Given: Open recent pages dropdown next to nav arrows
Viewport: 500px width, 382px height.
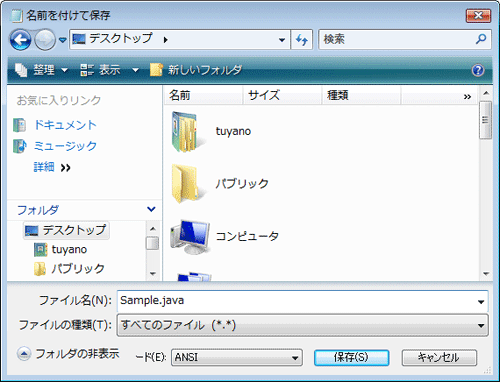Looking at the screenshot, I should [x=63, y=40].
